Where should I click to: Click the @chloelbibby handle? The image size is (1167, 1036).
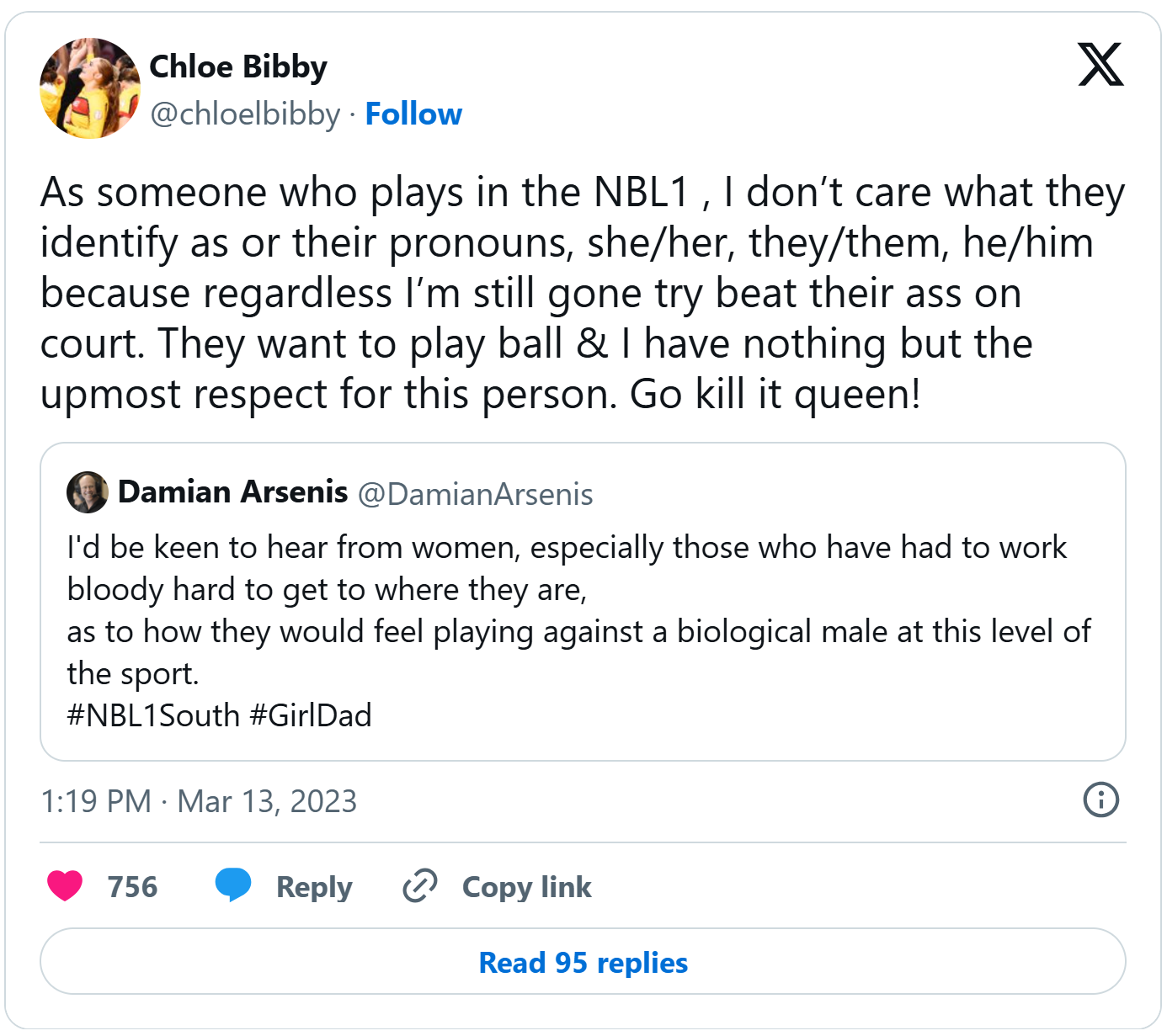click(245, 114)
